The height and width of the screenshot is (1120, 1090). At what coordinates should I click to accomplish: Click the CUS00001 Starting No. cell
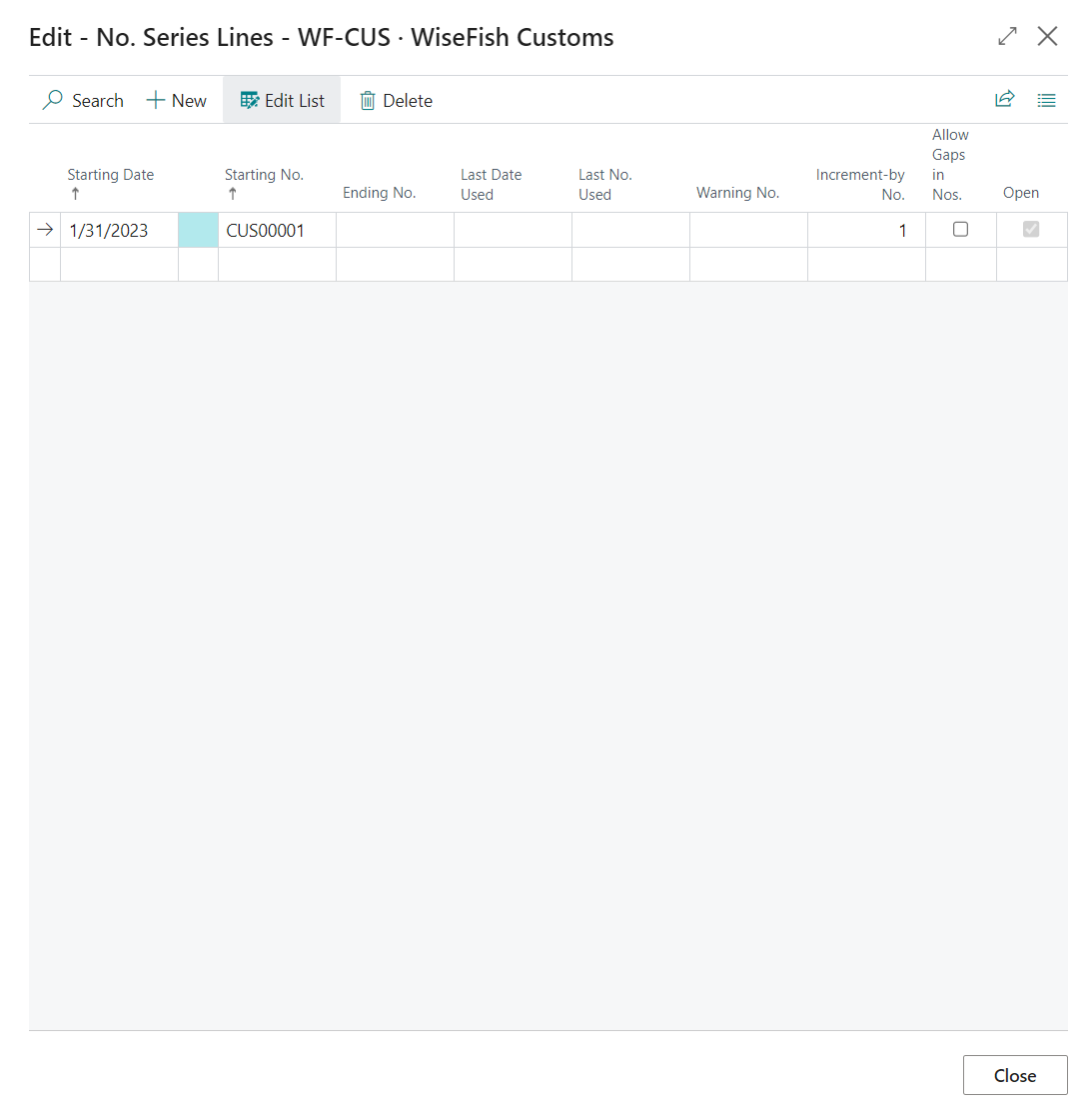click(x=266, y=231)
